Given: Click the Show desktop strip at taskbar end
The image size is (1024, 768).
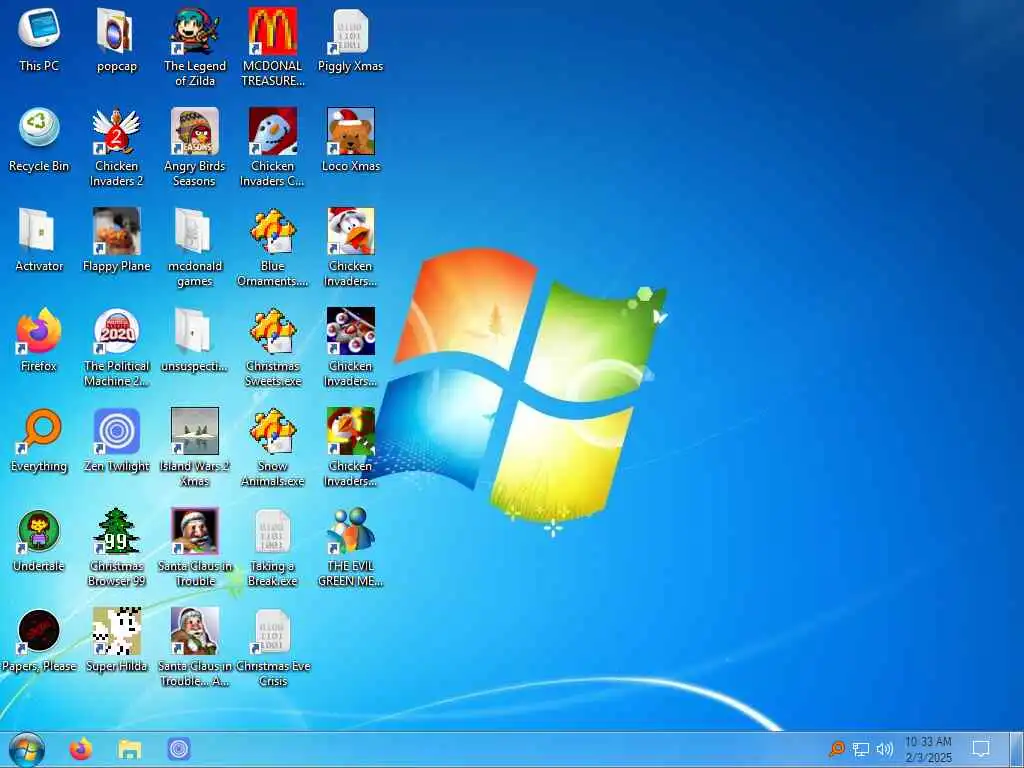Looking at the screenshot, I should tap(1017, 750).
